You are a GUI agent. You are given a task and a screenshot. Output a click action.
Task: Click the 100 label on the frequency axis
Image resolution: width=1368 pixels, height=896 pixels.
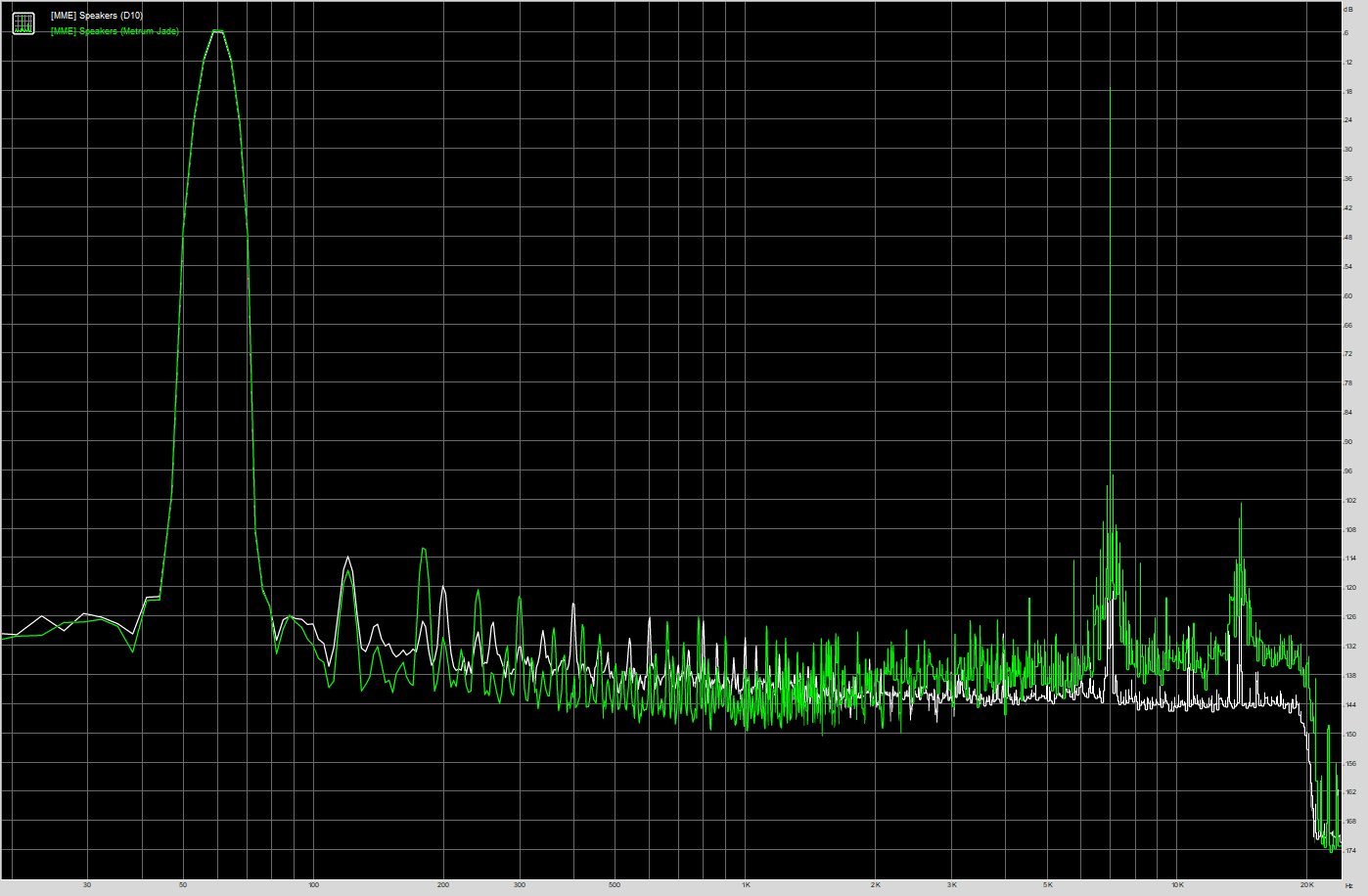pyautogui.click(x=313, y=885)
